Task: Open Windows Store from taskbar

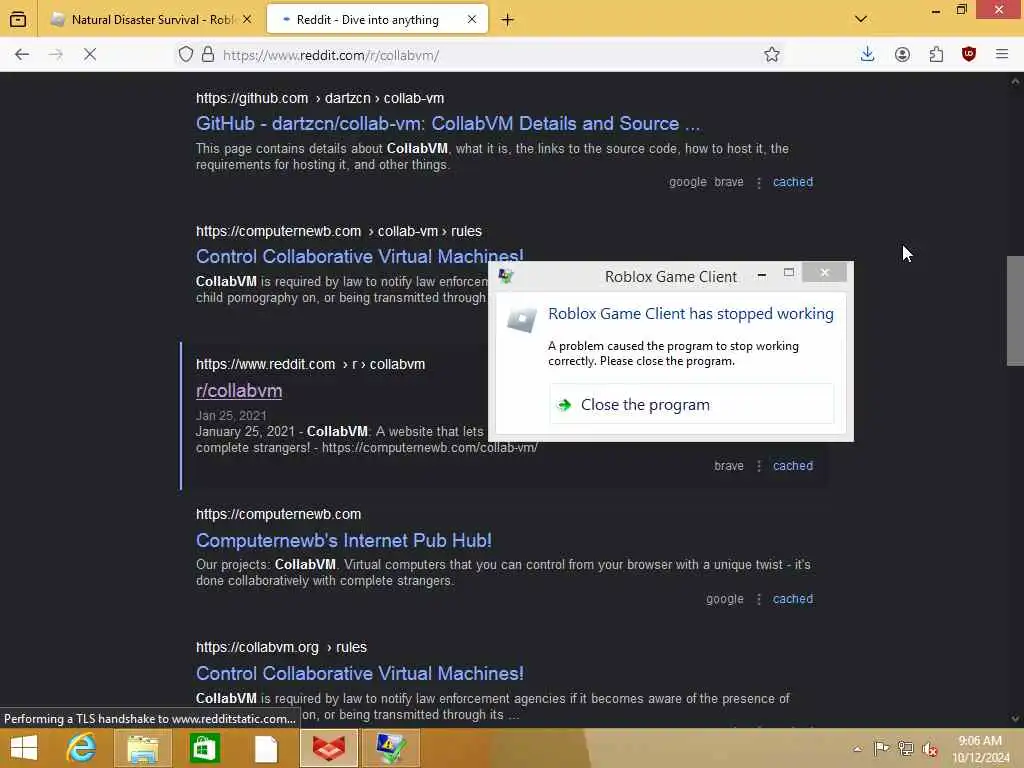Action: click(x=204, y=748)
